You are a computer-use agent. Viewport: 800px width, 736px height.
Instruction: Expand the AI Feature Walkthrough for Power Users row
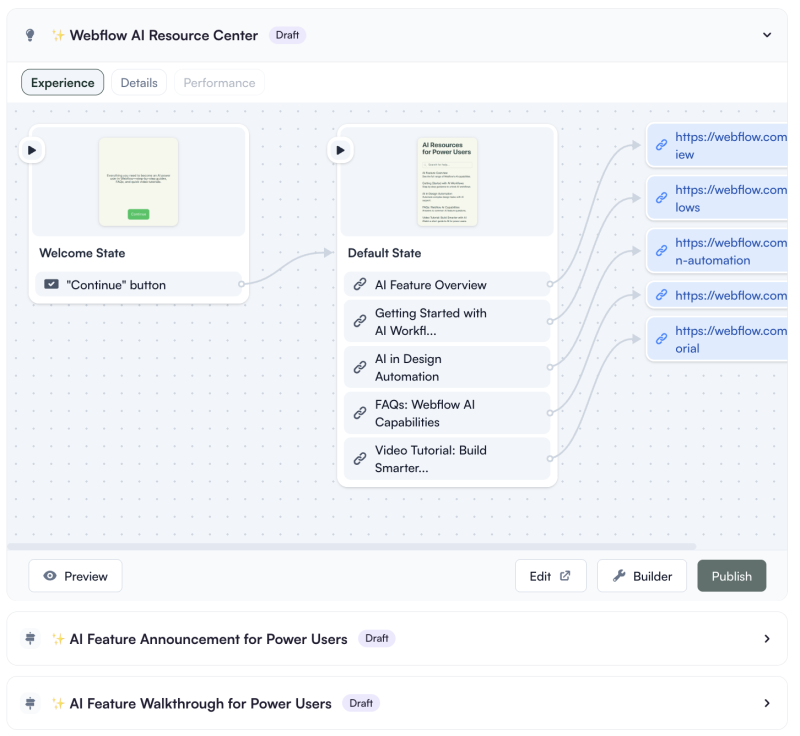[x=767, y=703]
